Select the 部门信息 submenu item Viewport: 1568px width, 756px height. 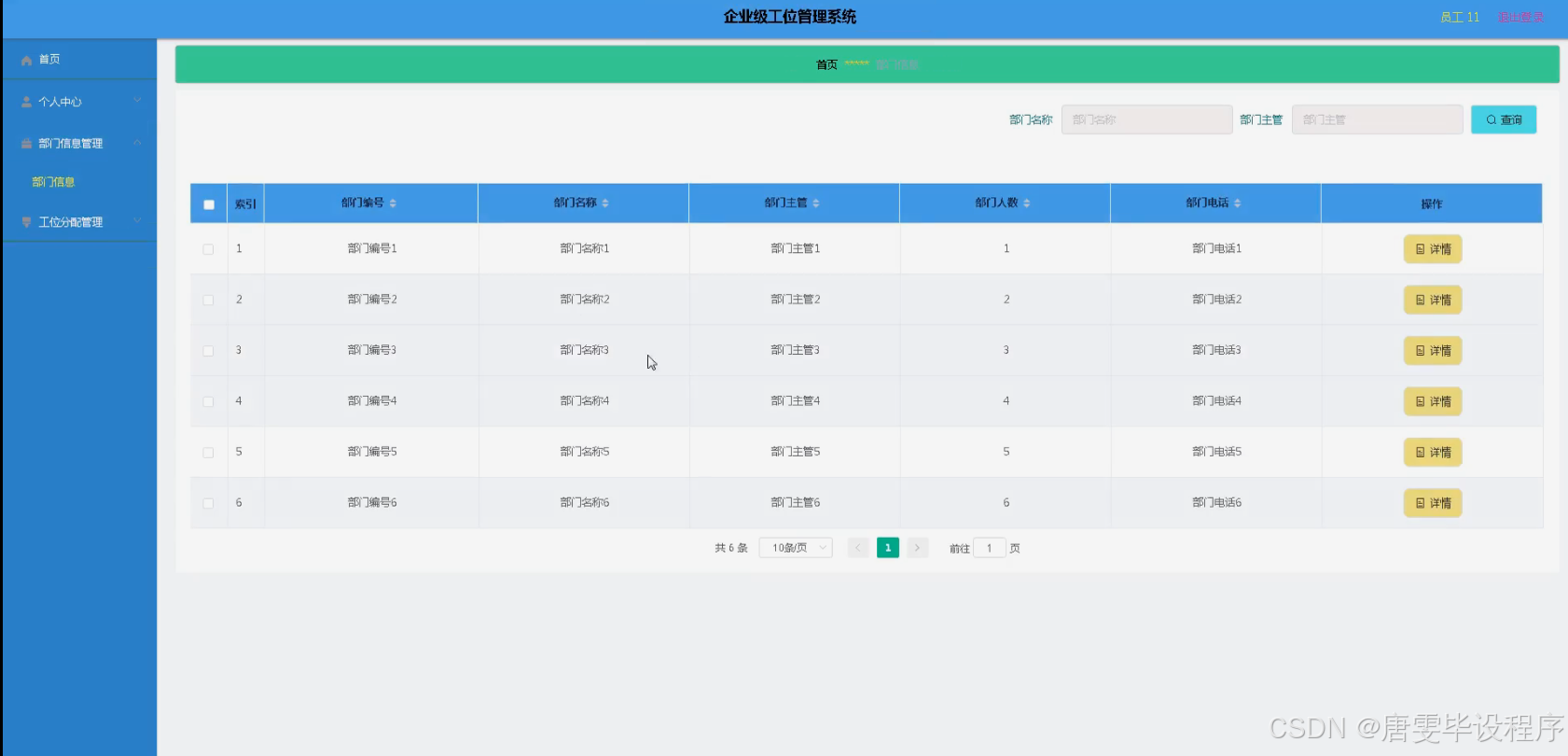[x=53, y=182]
